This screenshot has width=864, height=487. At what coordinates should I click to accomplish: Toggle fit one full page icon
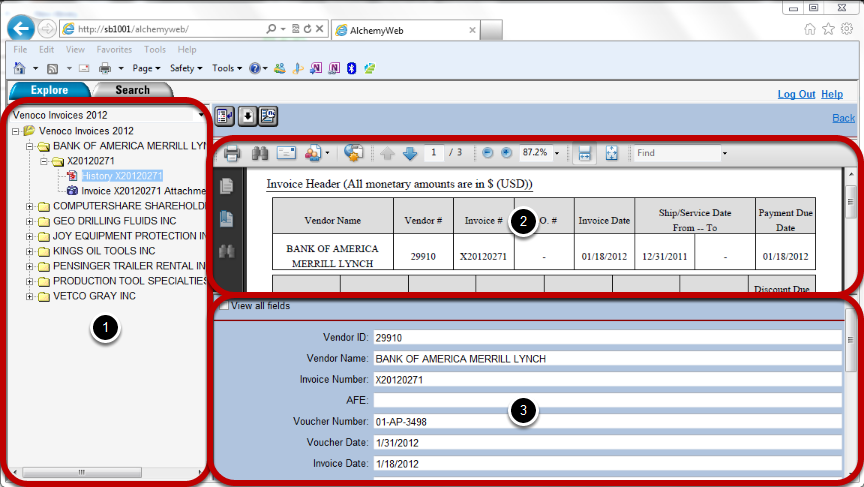pos(612,153)
